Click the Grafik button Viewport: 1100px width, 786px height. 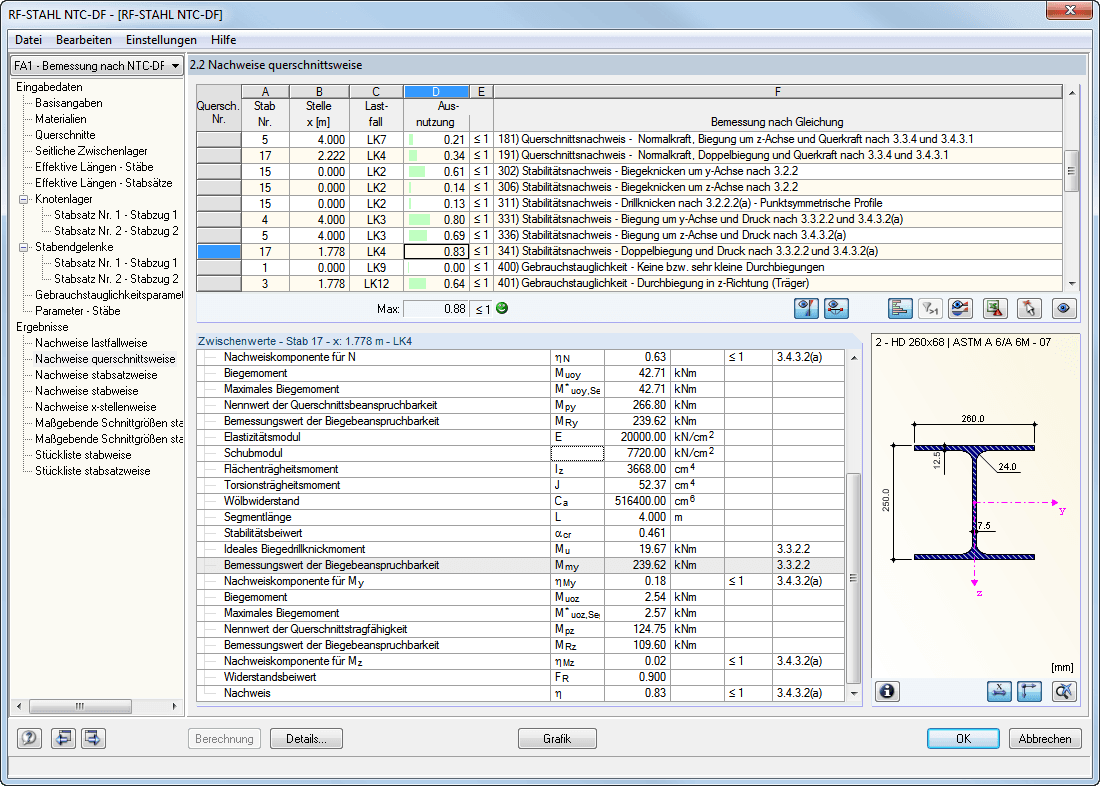click(x=557, y=739)
